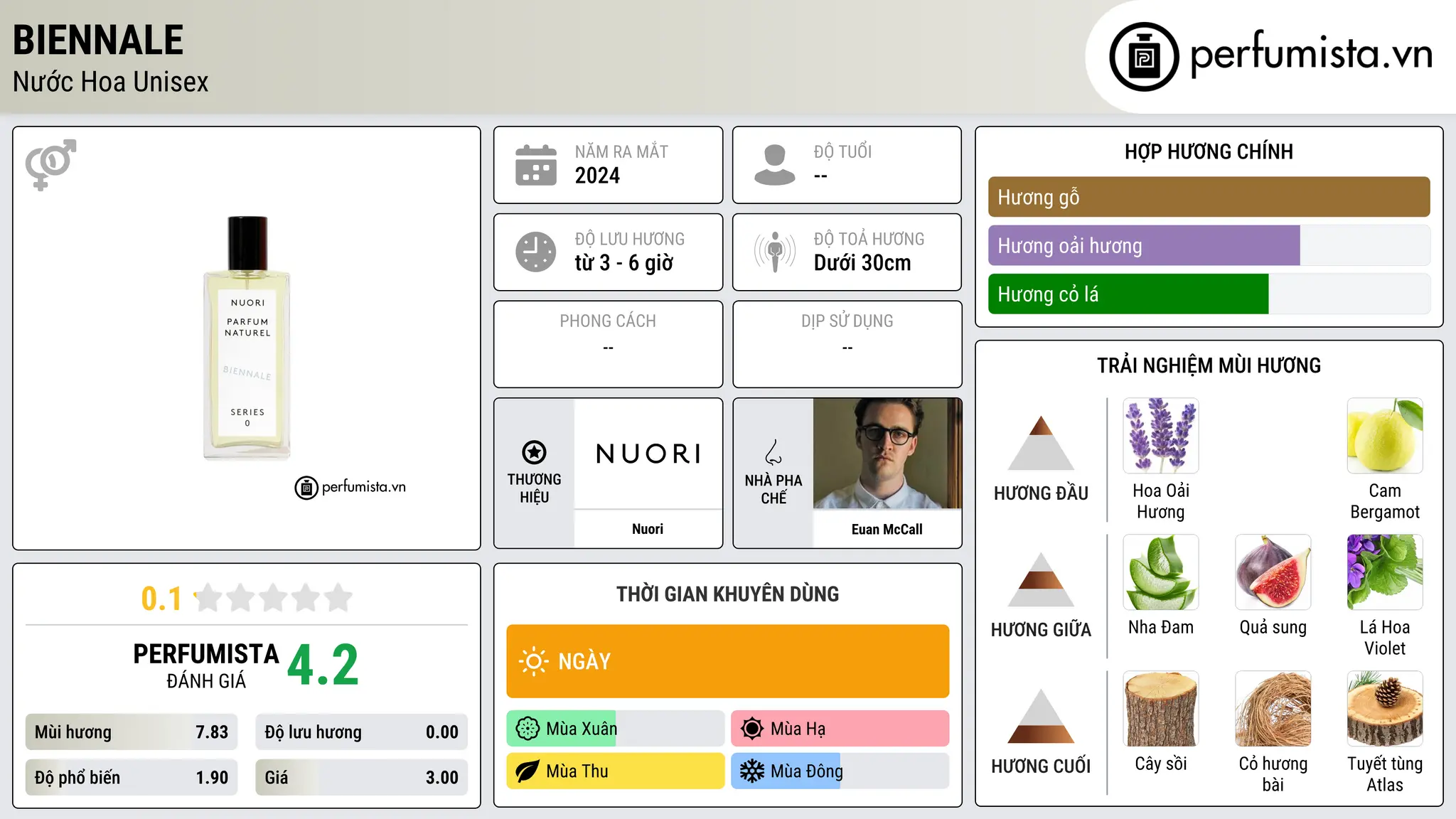Click the flower icon for Mùa Xuân
This screenshot has width=1456, height=819.
528,729
